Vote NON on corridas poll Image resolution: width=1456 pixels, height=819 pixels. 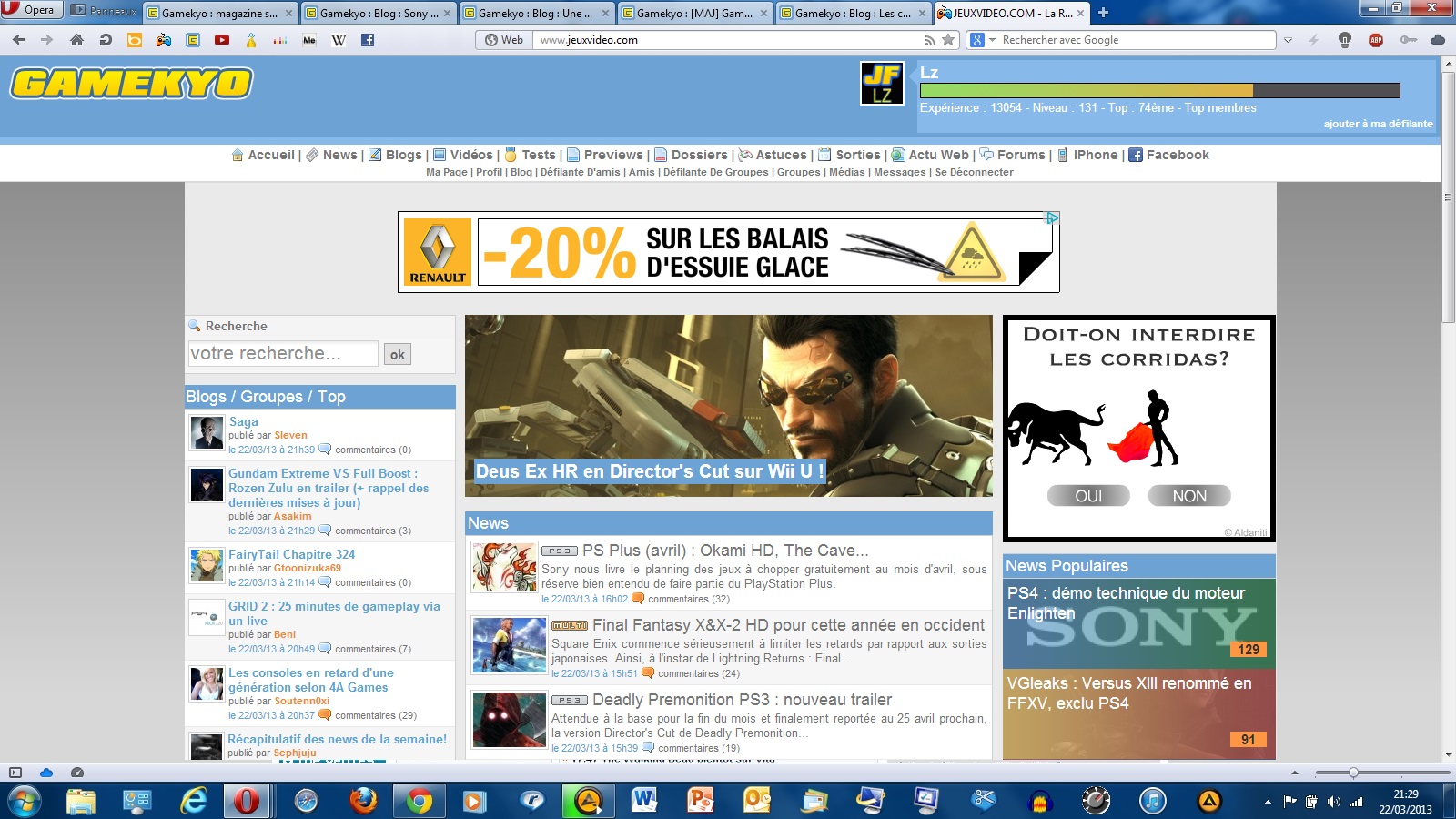tap(1189, 496)
